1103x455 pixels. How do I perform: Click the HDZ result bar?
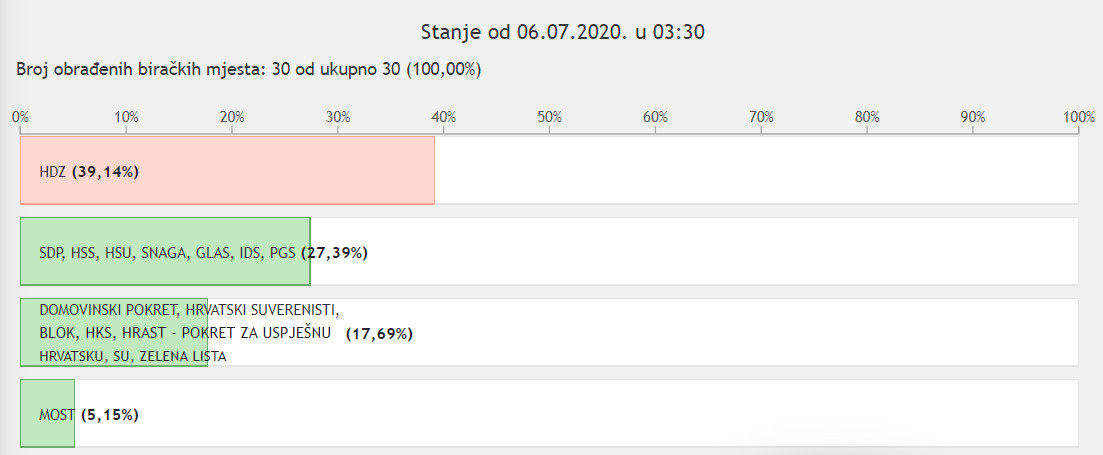pos(227,170)
